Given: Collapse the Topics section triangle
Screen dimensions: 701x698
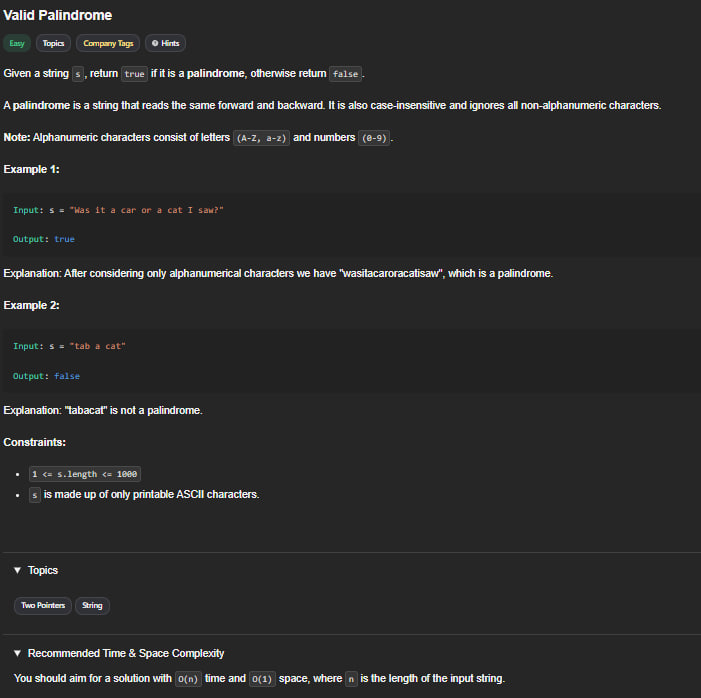Looking at the screenshot, I should point(17,570).
